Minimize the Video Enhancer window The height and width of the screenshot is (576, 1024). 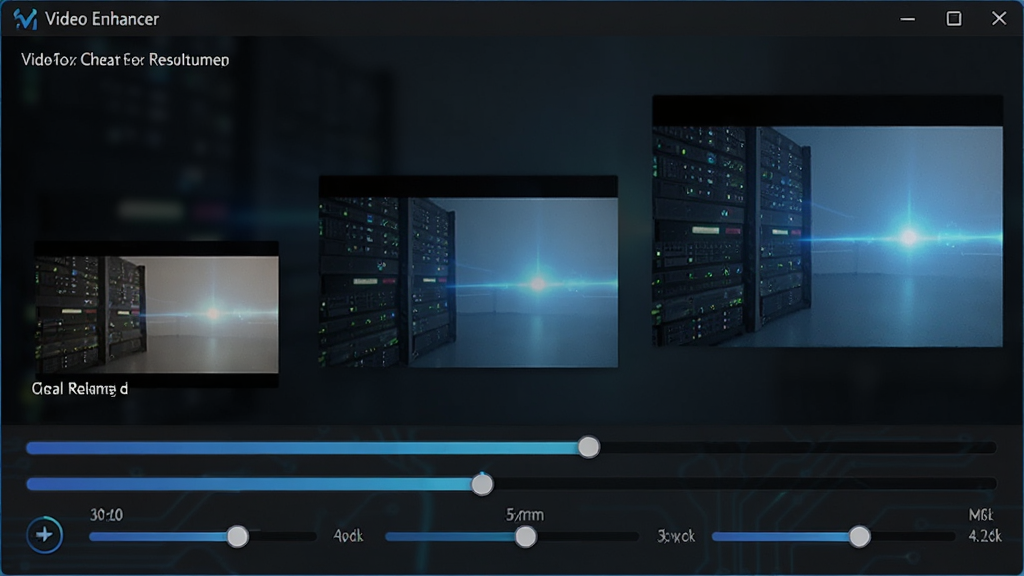(x=907, y=19)
